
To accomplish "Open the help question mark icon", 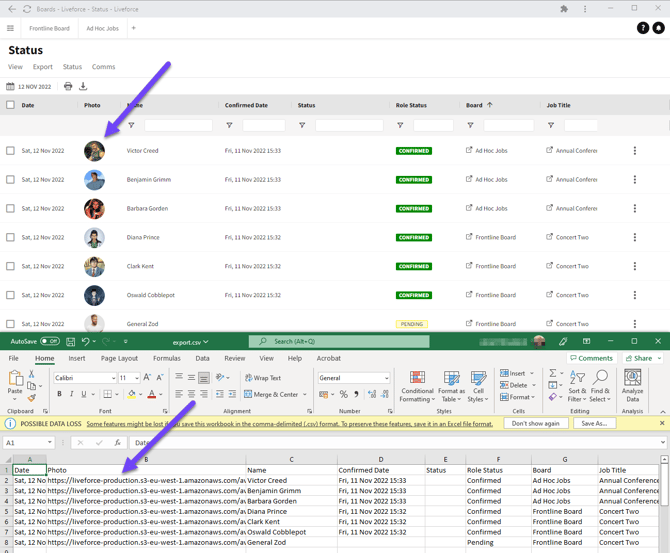I will pos(643,28).
